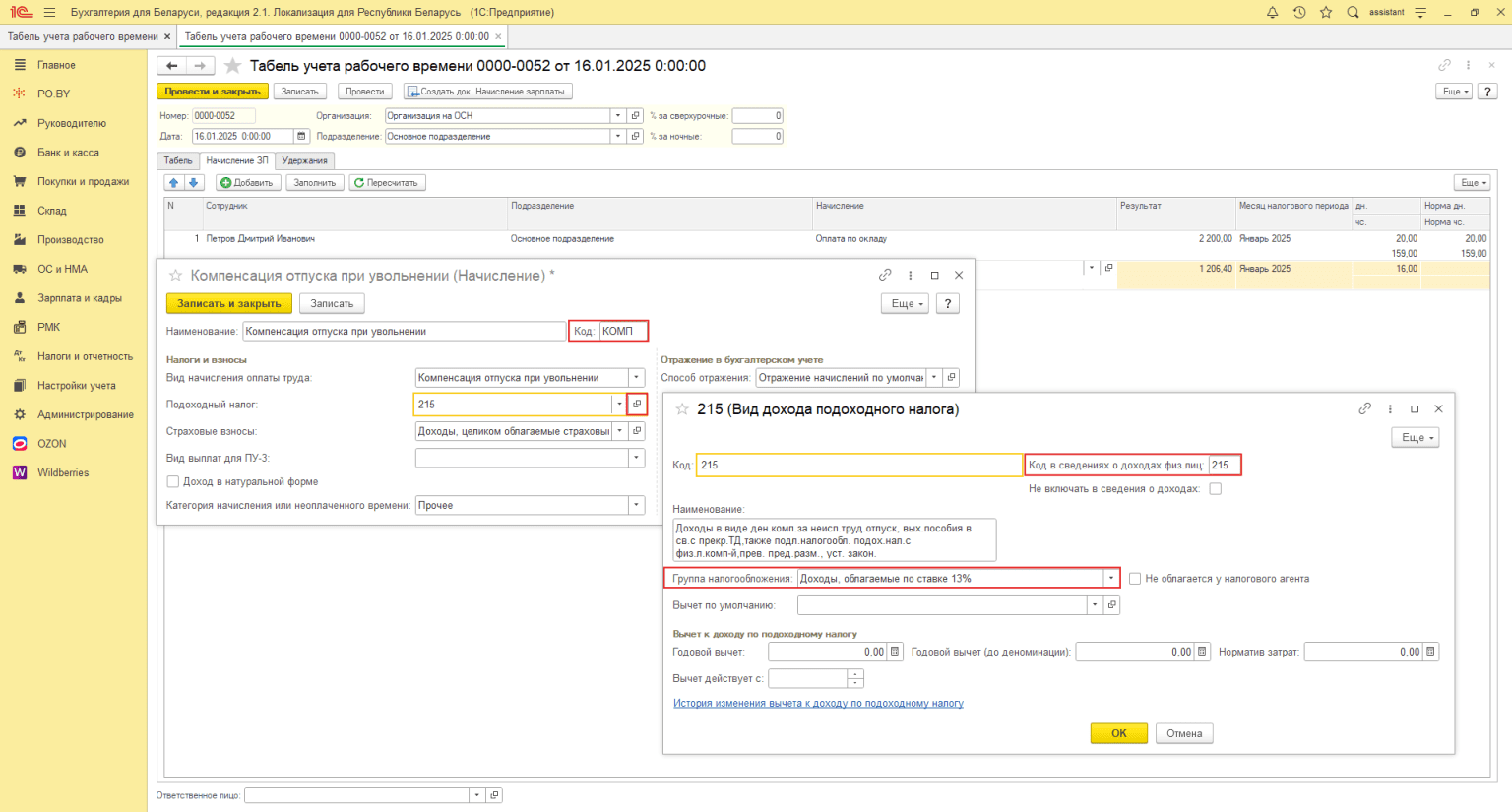Image resolution: width=1512 pixels, height=812 pixels.
Task: Open OZON section in sidebar
Action: coord(51,444)
